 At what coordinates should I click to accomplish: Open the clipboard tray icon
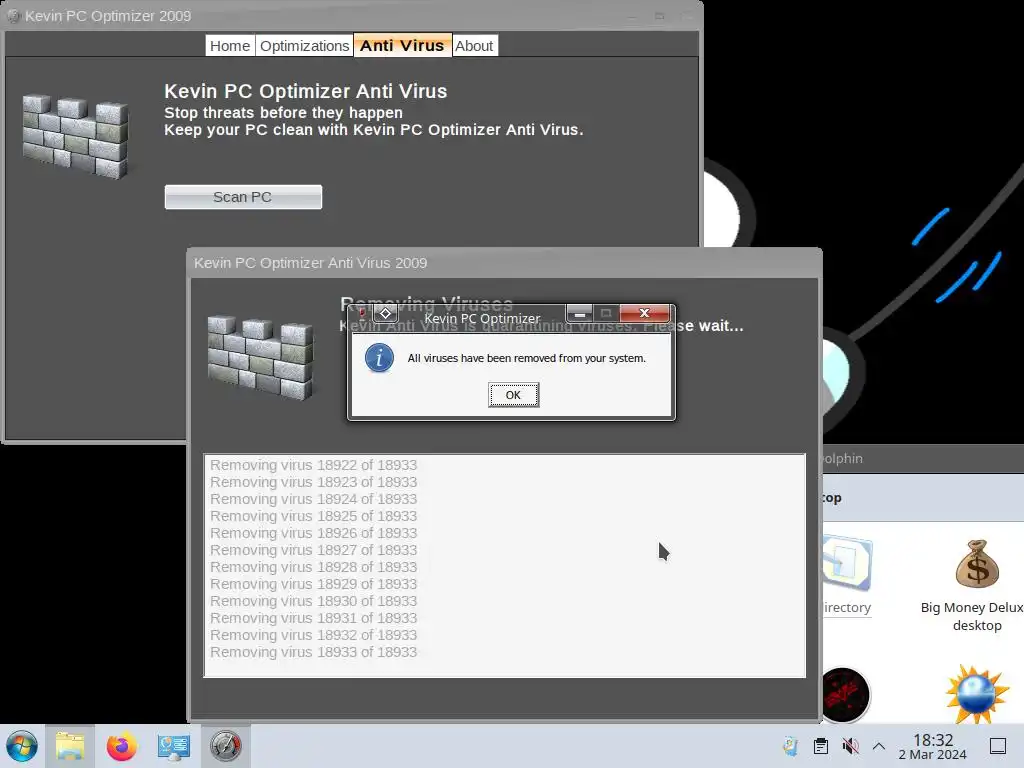tap(821, 746)
